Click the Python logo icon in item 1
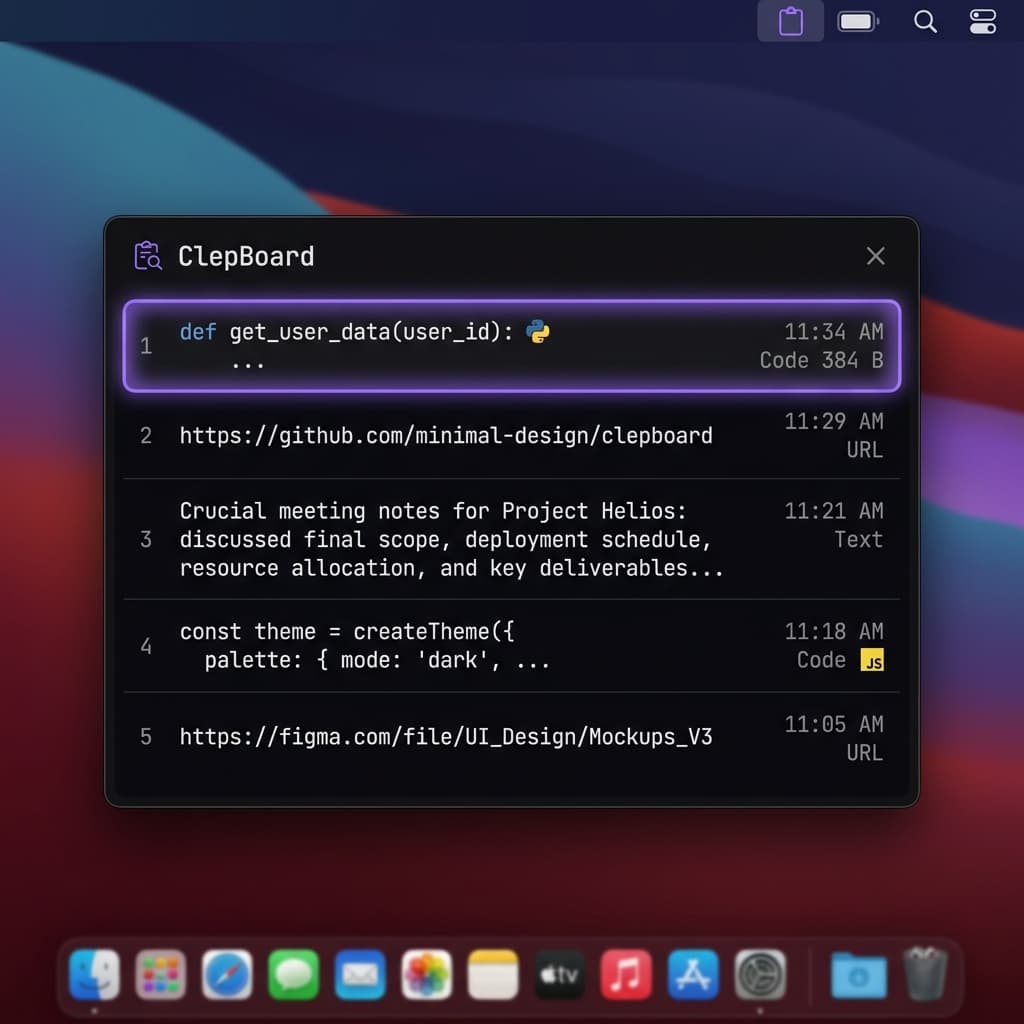 537,332
